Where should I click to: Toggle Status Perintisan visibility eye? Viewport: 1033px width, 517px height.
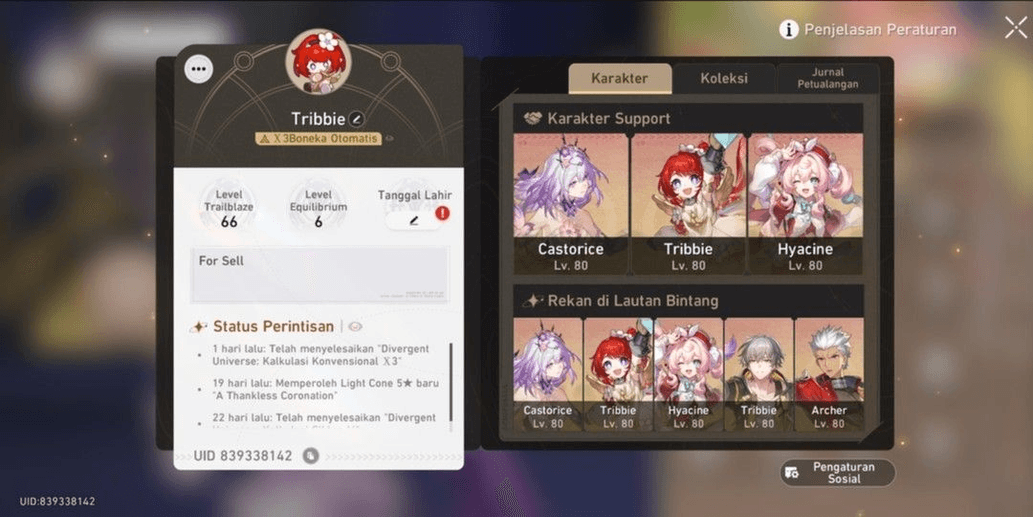355,327
